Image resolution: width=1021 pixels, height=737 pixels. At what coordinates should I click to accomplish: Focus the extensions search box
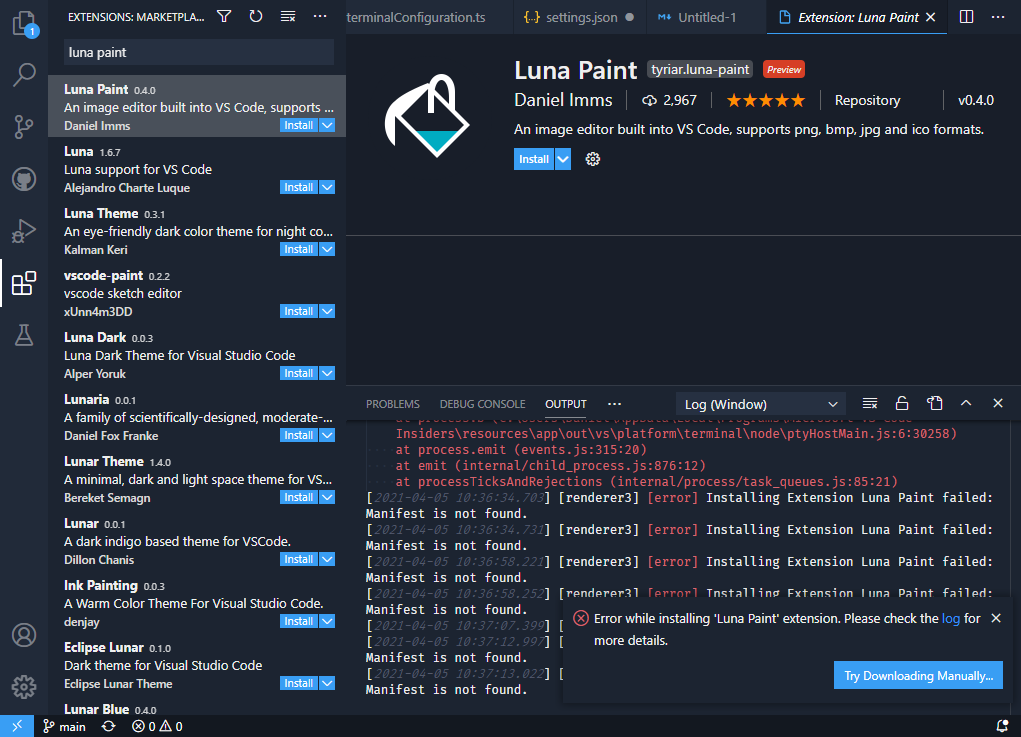[x=199, y=52]
